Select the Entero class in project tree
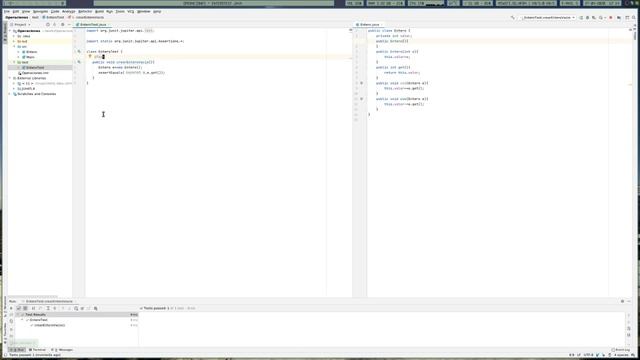This screenshot has height=360, width=640. [30, 52]
